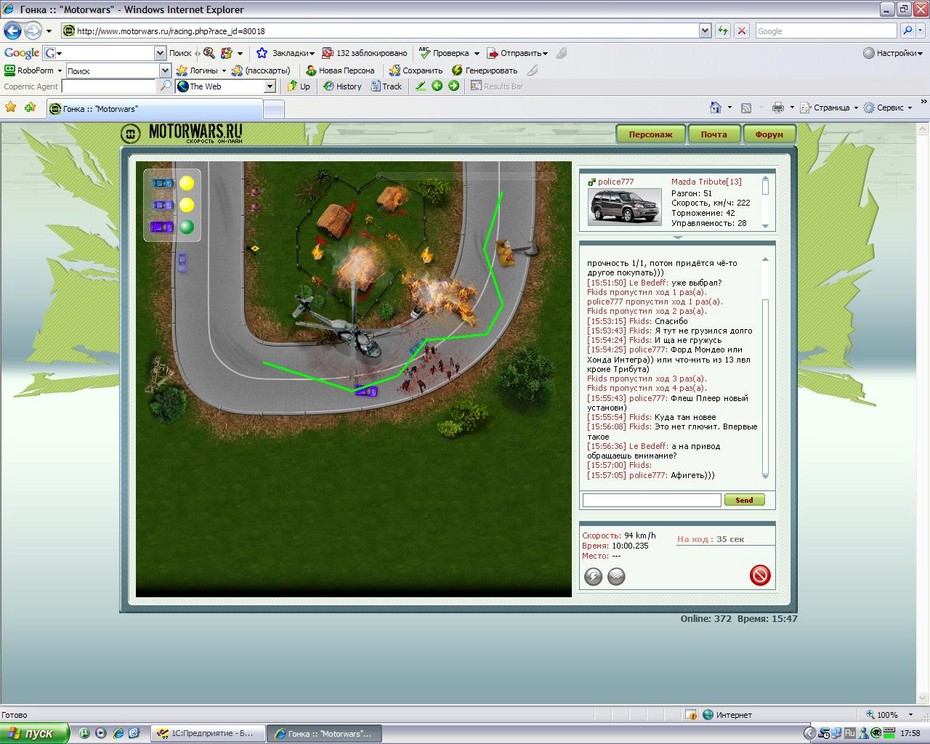Open the Персонаж tab
This screenshot has height=744, width=930.
tap(651, 135)
